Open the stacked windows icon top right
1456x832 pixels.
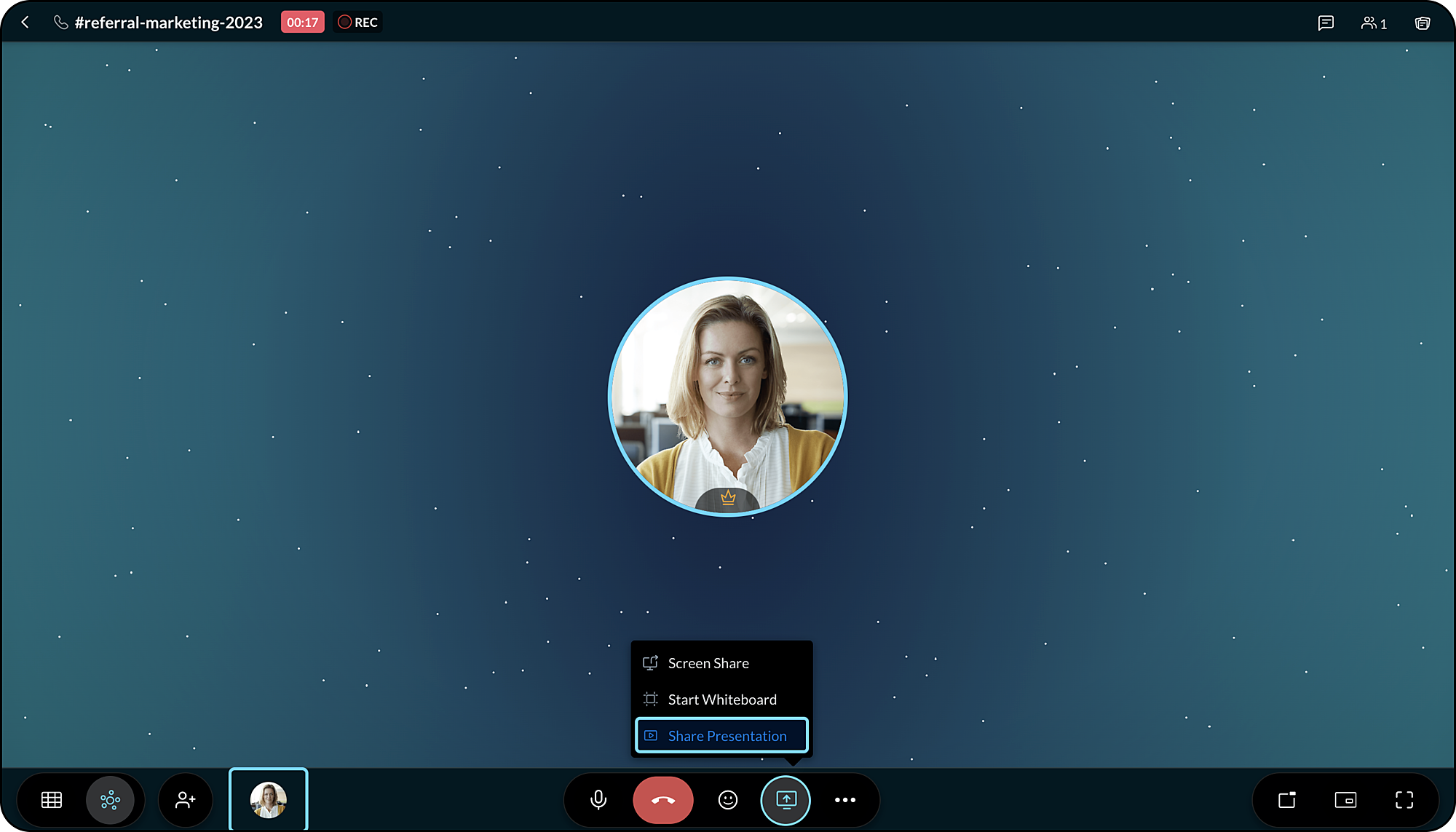point(1423,23)
